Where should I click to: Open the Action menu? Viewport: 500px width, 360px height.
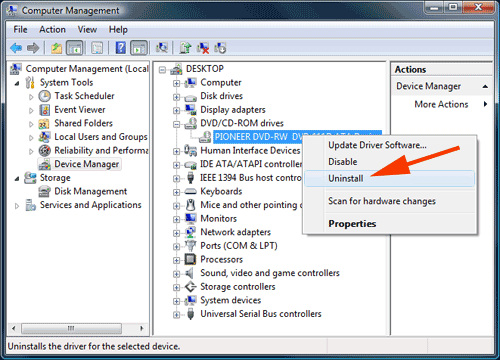[52, 30]
